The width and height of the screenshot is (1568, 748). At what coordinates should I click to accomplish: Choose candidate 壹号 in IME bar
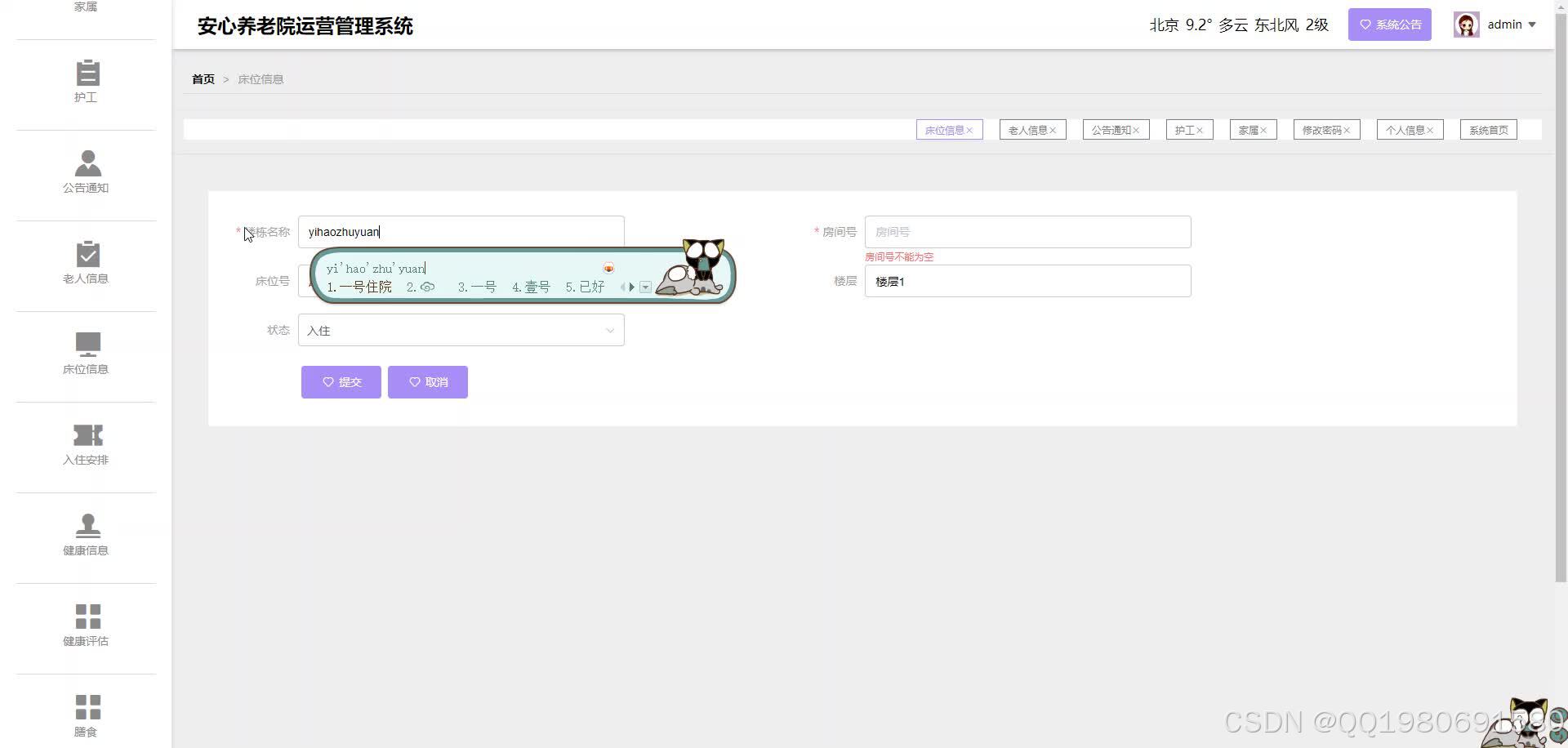click(531, 287)
